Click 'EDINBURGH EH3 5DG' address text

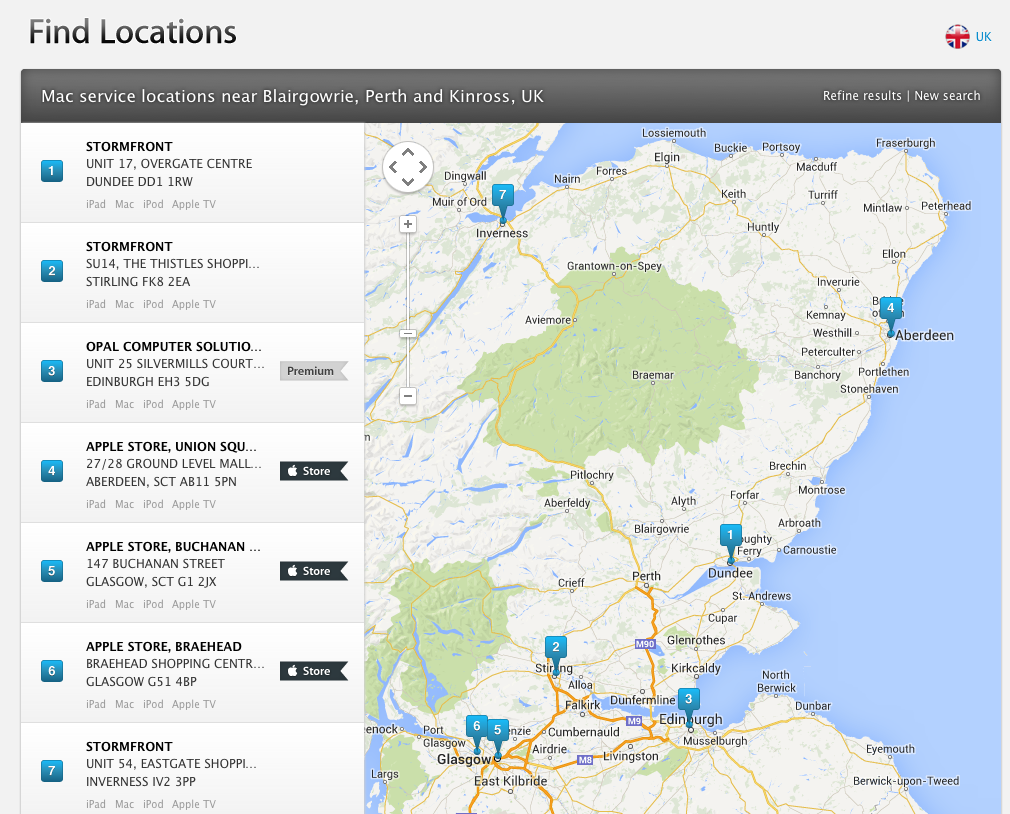tap(148, 381)
